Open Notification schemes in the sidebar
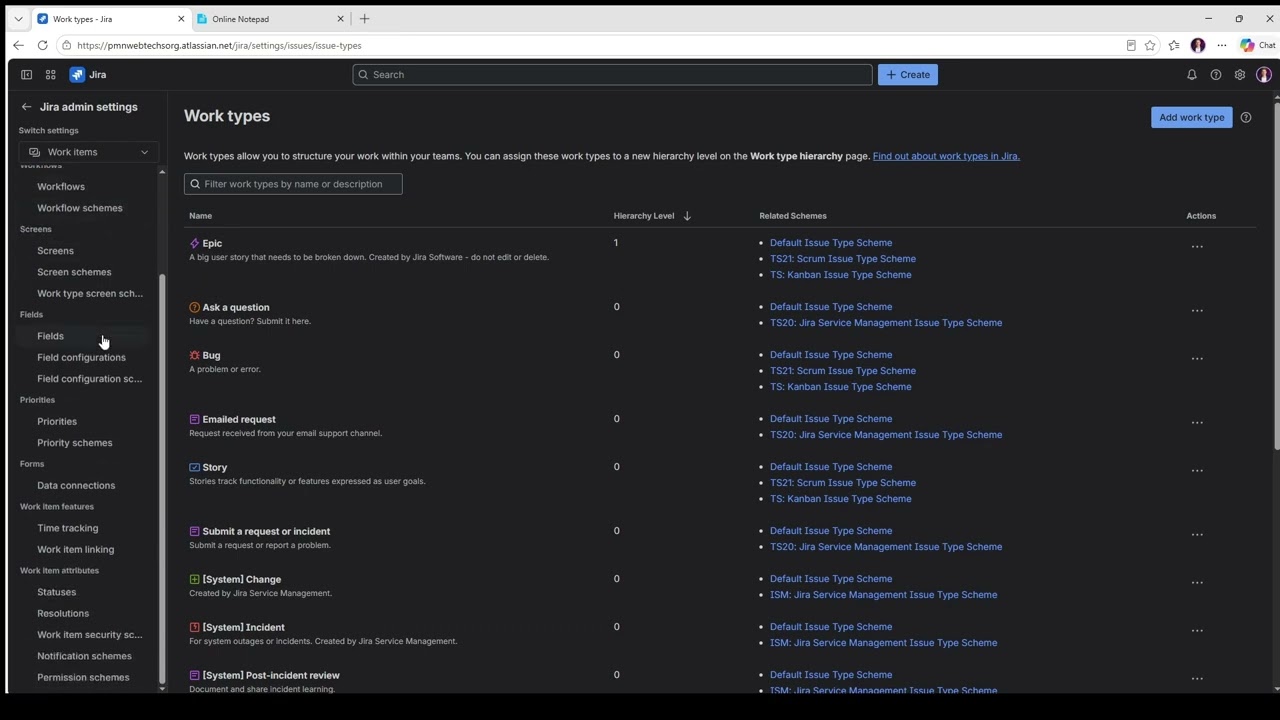 [84, 656]
